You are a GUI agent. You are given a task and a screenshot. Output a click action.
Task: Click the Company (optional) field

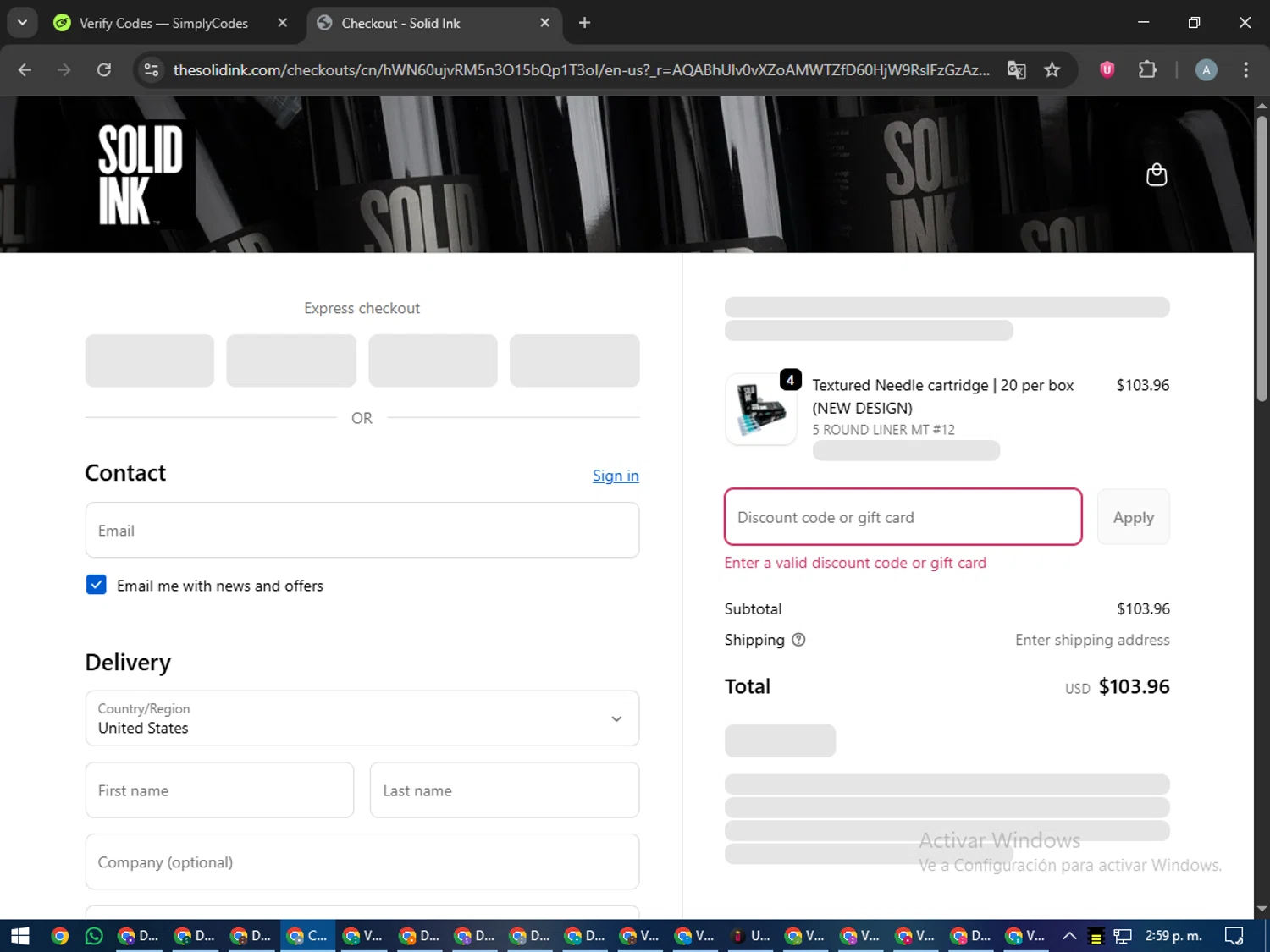[x=362, y=862]
